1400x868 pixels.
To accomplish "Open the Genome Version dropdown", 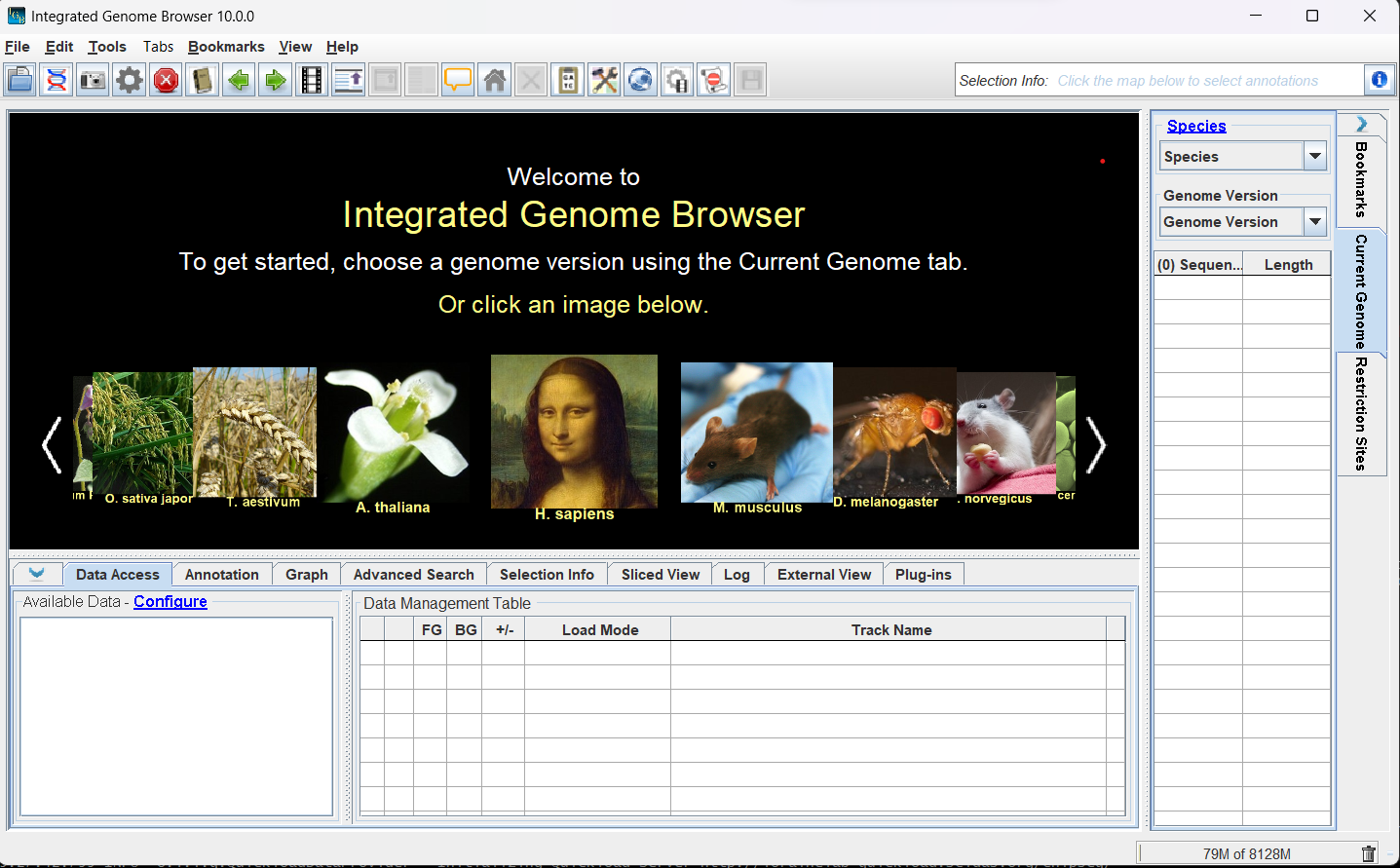I will pos(1314,222).
